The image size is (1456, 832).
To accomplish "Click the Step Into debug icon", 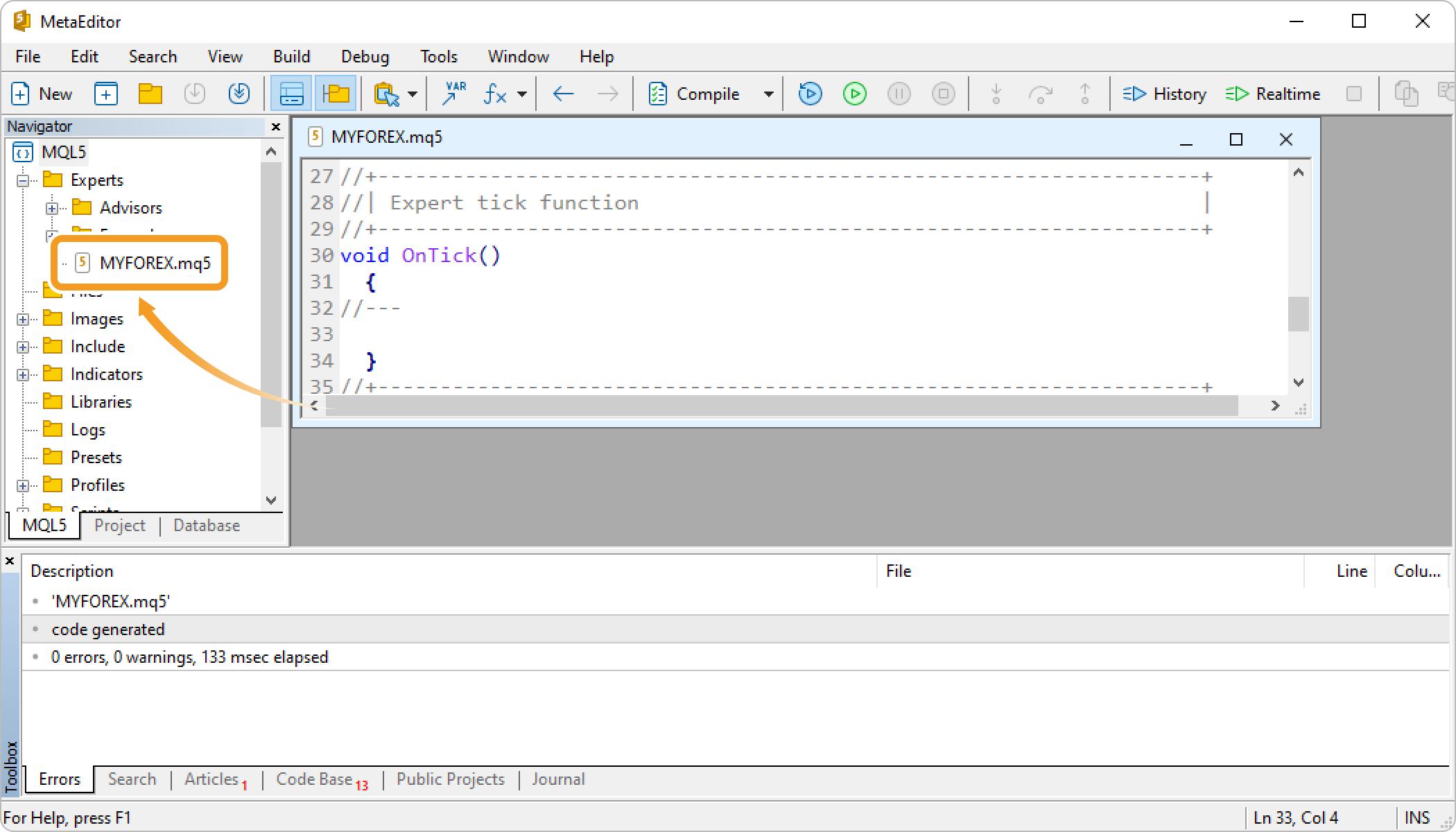I will [996, 94].
